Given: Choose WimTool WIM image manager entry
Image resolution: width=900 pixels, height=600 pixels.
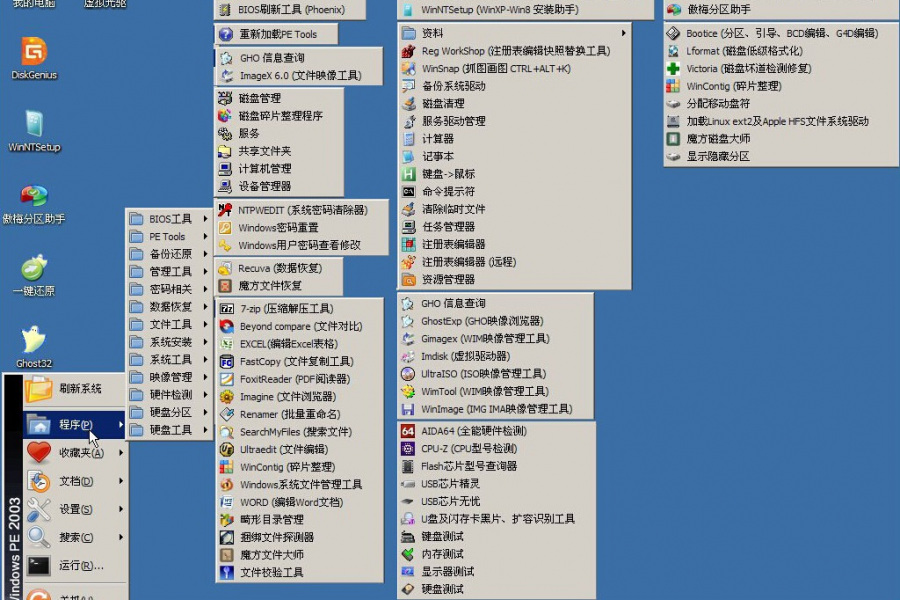Looking at the screenshot, I should coord(495,392).
